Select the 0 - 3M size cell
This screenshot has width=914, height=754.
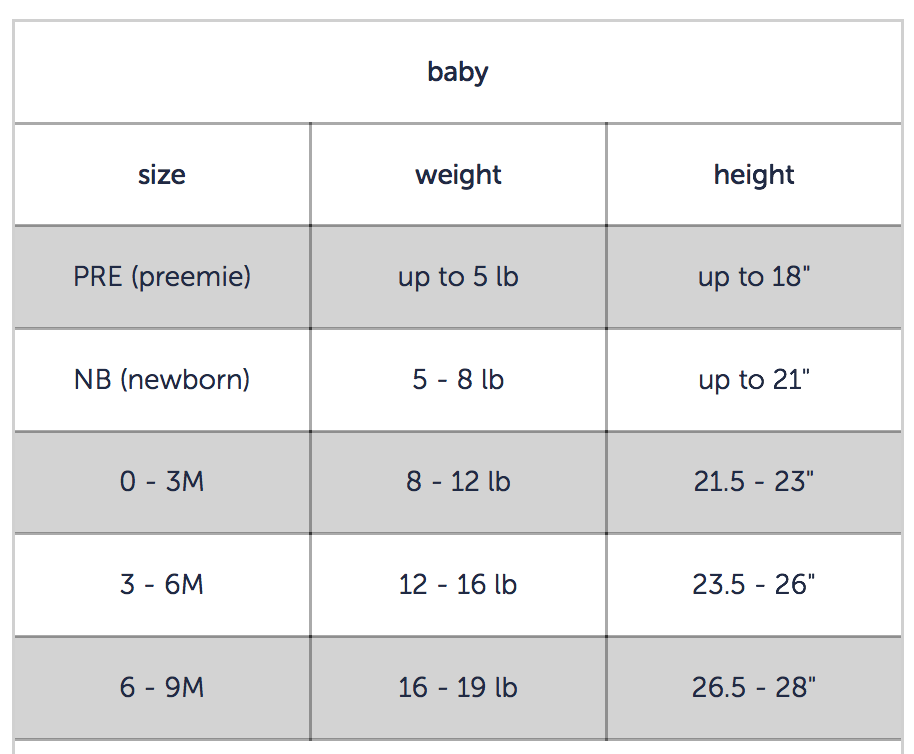(162, 482)
